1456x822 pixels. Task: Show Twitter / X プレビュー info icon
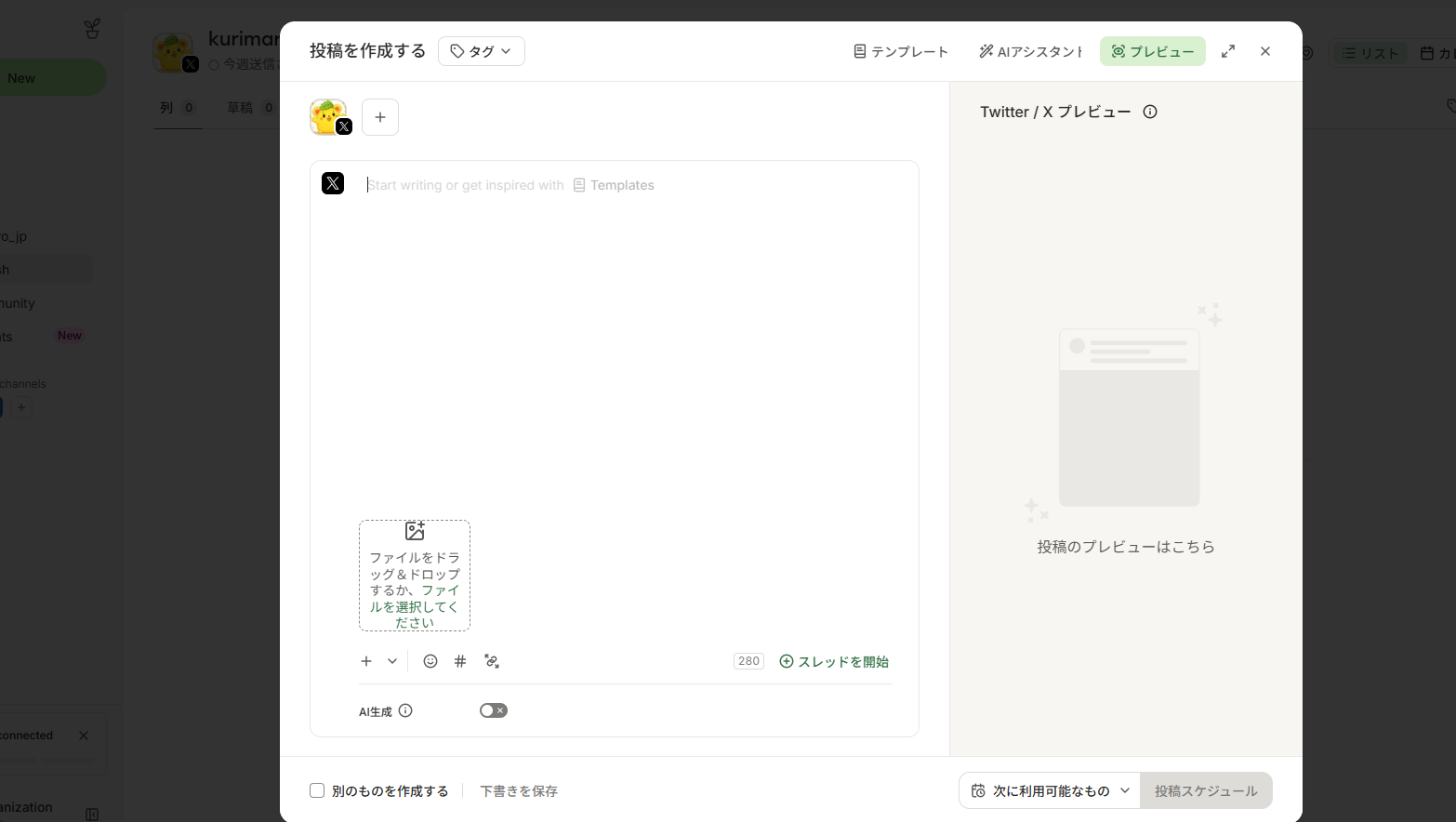point(1150,112)
